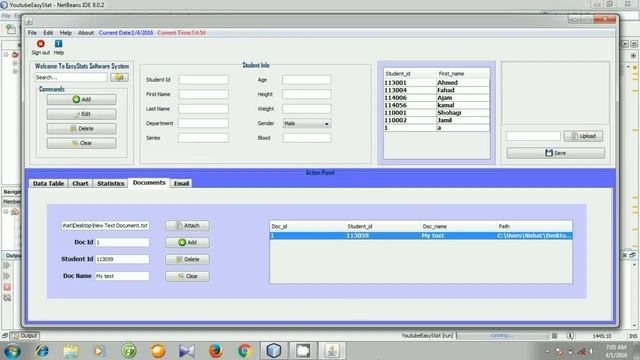Switch to the Chart tab
The height and width of the screenshot is (360, 640).
tap(80, 184)
